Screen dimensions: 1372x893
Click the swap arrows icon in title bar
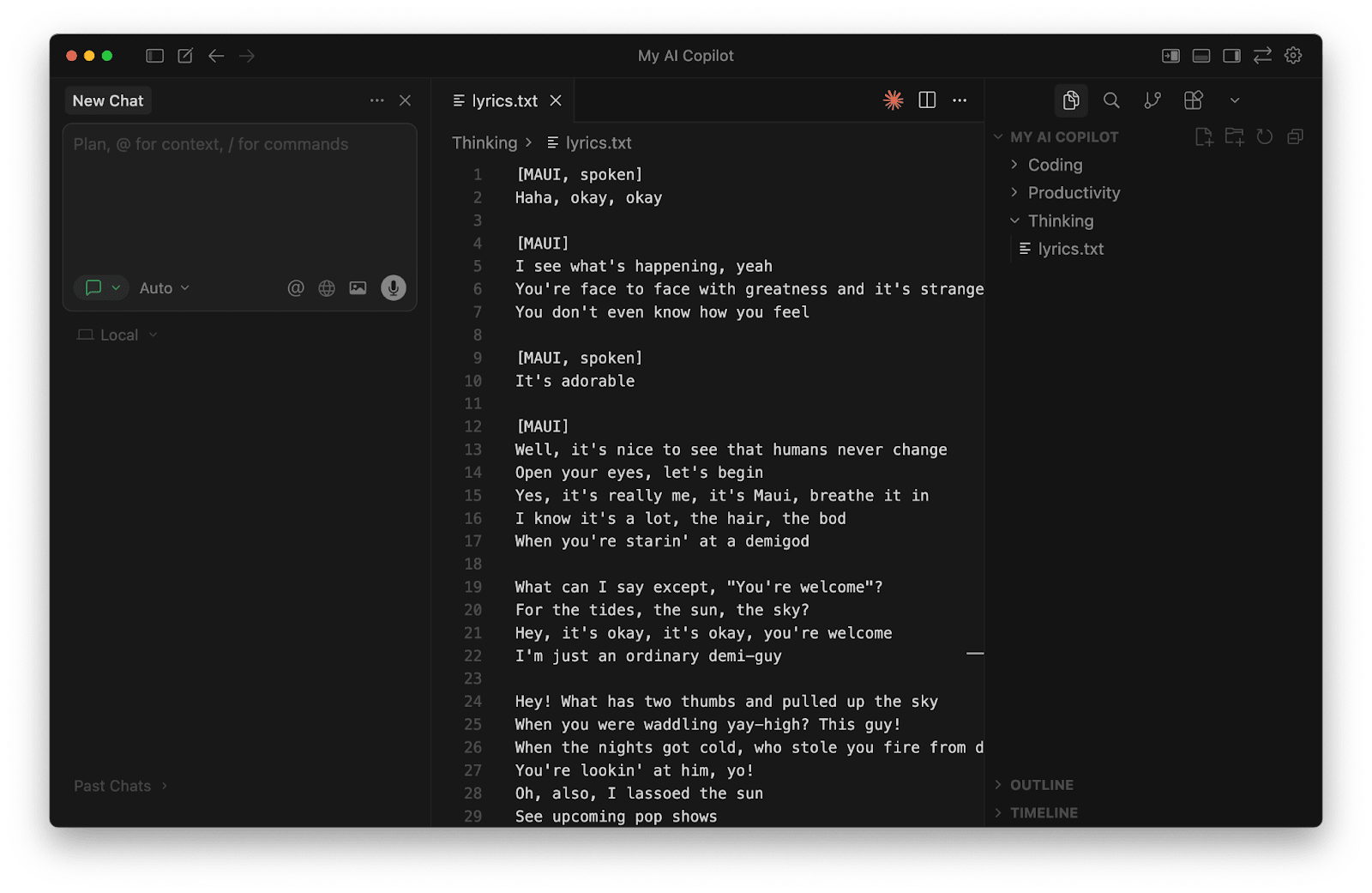(1262, 56)
